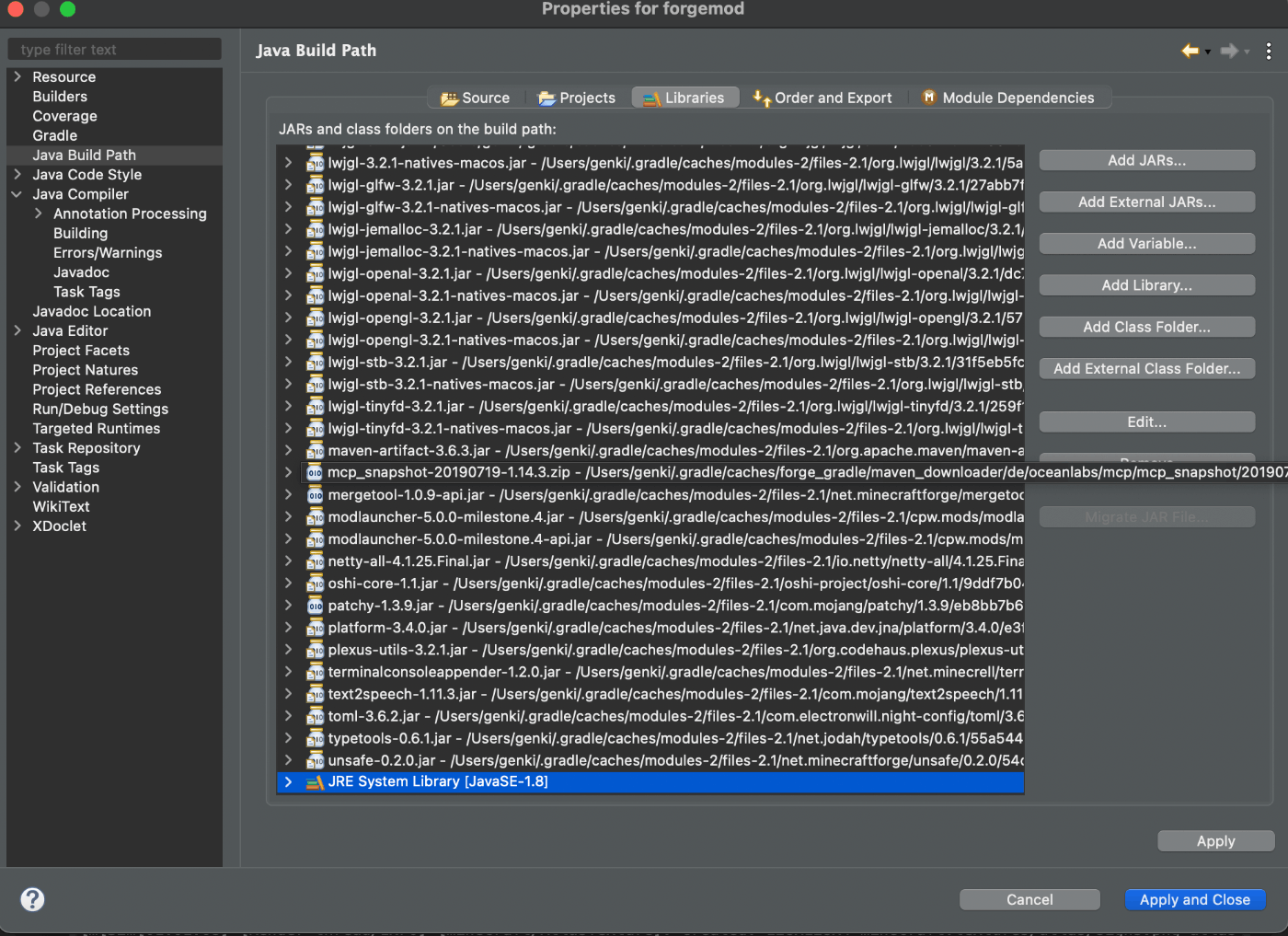The width and height of the screenshot is (1288, 936).
Task: Click the Edit button for libraries
Action: (1146, 421)
